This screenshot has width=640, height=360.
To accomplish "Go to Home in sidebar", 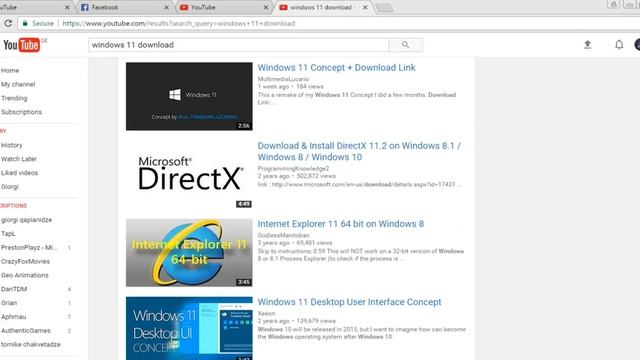I will point(10,70).
